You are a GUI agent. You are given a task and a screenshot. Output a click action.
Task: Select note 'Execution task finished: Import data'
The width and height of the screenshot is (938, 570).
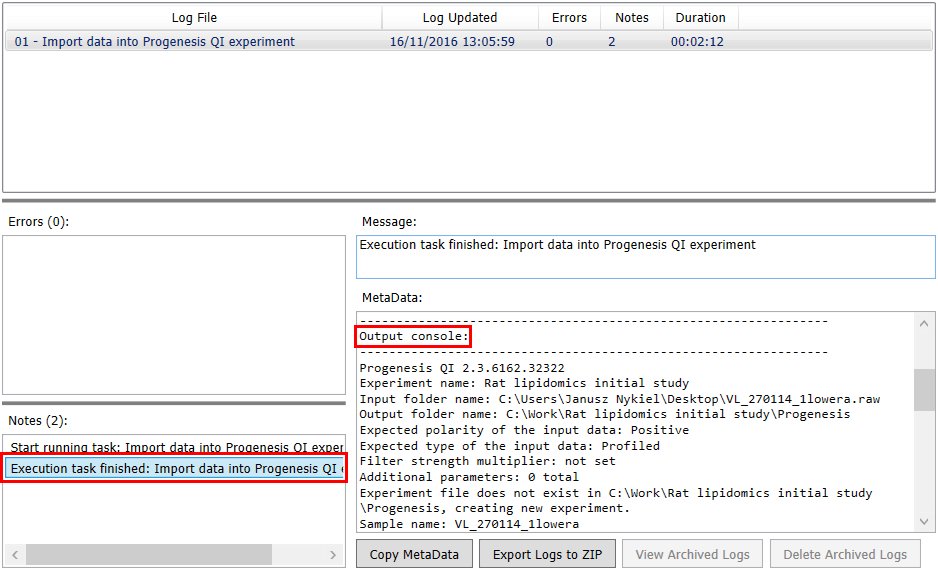click(x=175, y=468)
